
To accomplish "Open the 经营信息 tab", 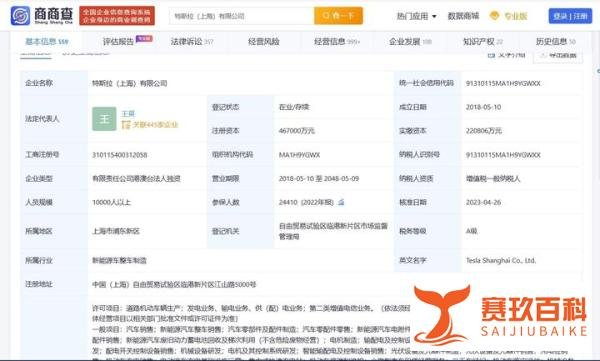I will 337,41.
